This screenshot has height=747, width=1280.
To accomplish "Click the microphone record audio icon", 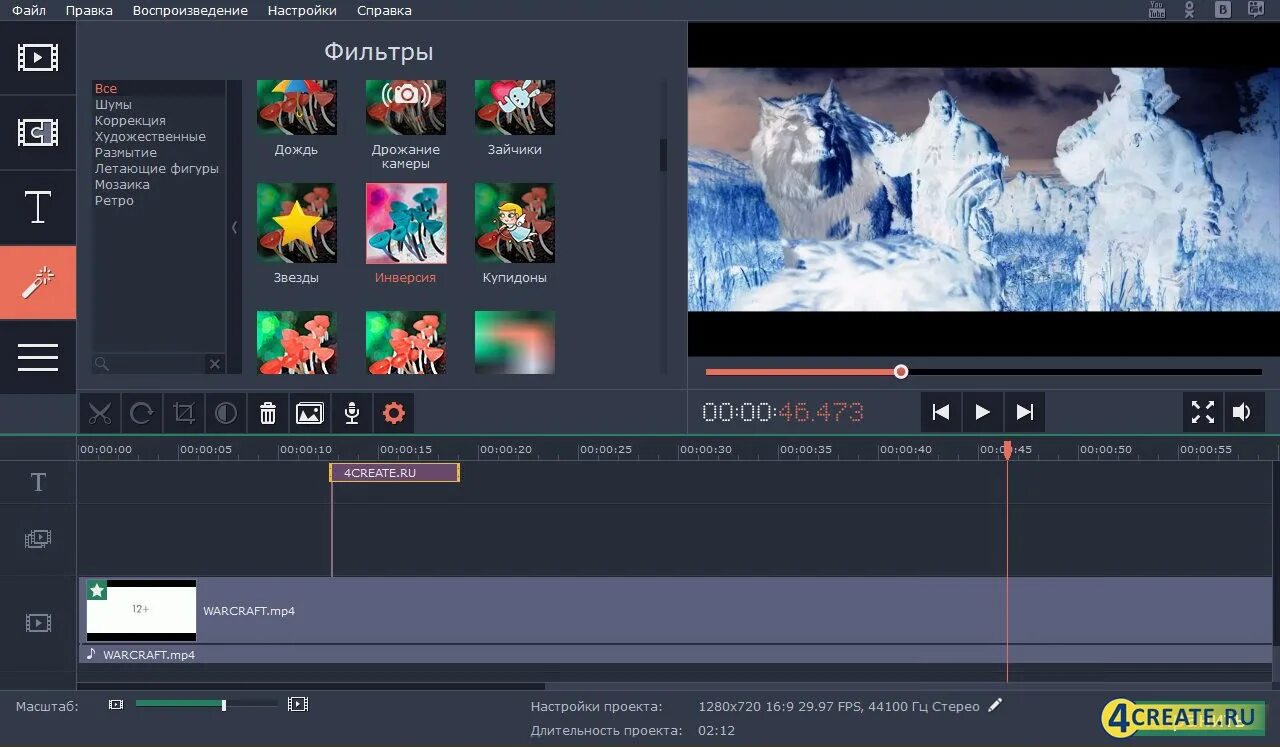I will tap(352, 412).
